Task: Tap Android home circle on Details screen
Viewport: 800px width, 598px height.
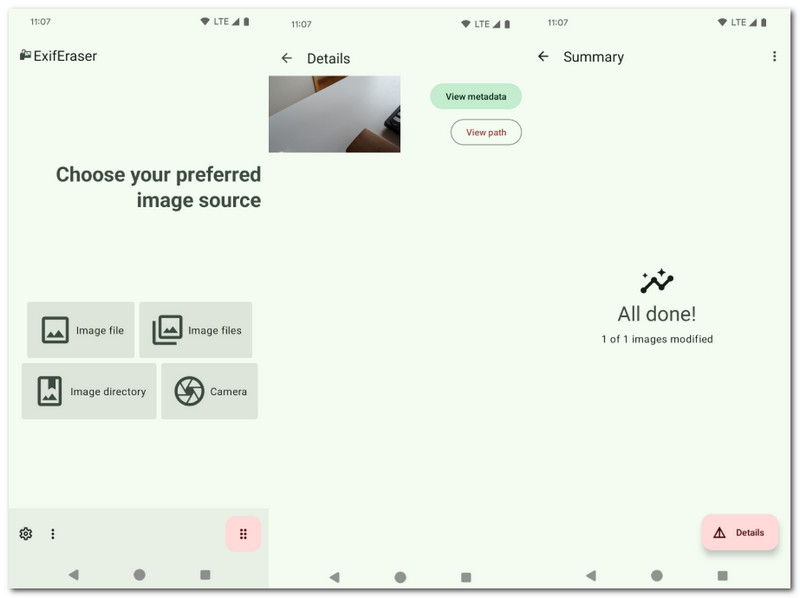Action: (401, 577)
